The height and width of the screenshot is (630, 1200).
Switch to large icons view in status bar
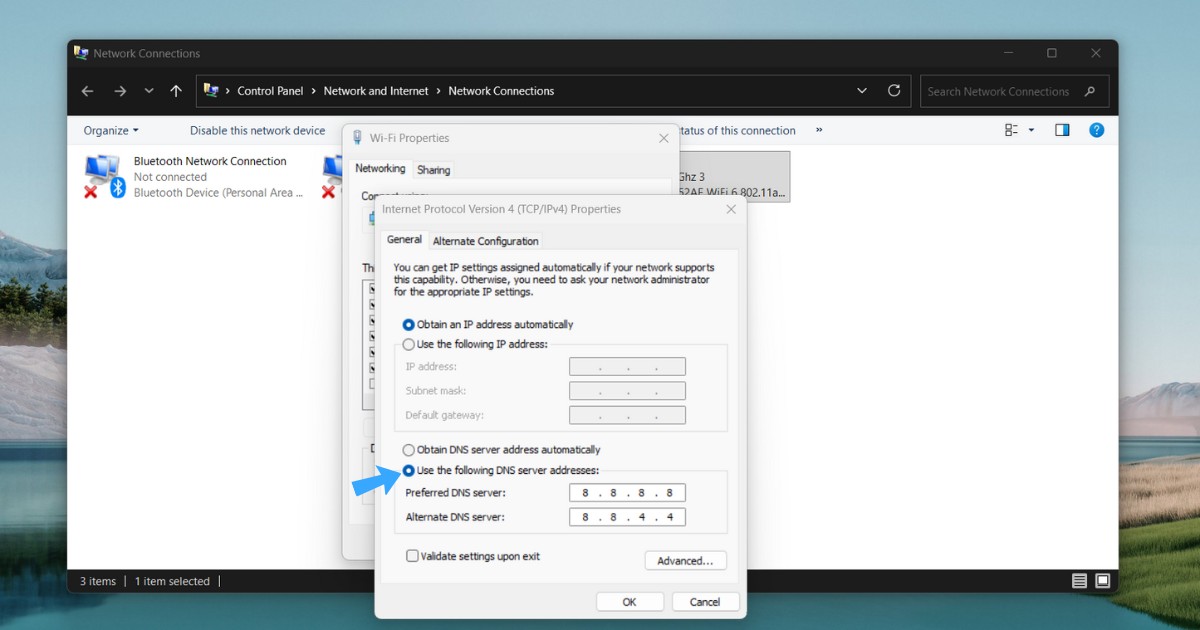(x=1102, y=581)
